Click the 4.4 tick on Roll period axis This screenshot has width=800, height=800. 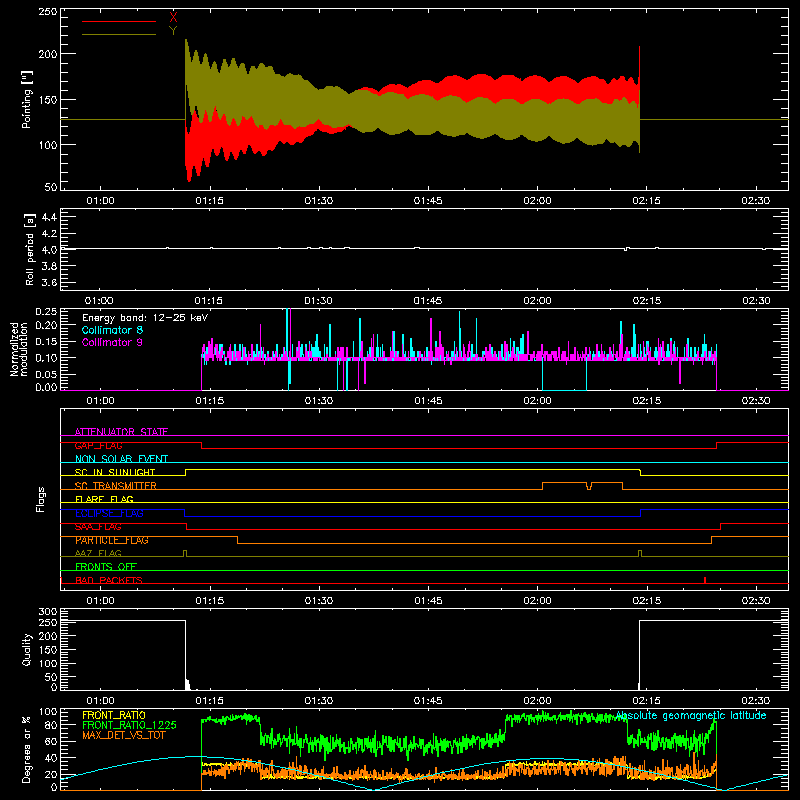pyautogui.click(x=49, y=217)
